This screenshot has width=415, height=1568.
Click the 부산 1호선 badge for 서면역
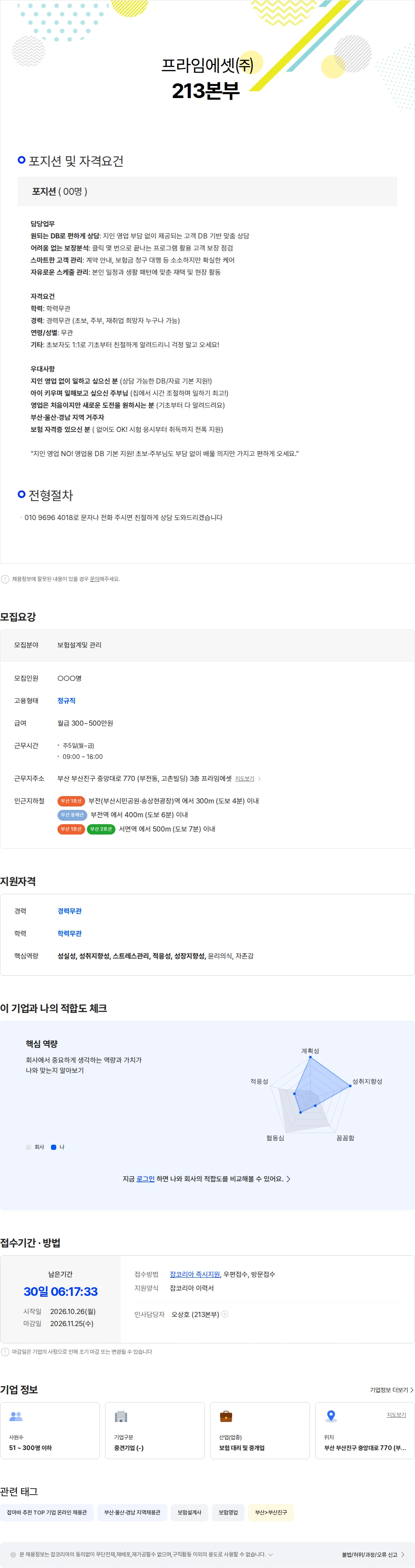pos(71,828)
